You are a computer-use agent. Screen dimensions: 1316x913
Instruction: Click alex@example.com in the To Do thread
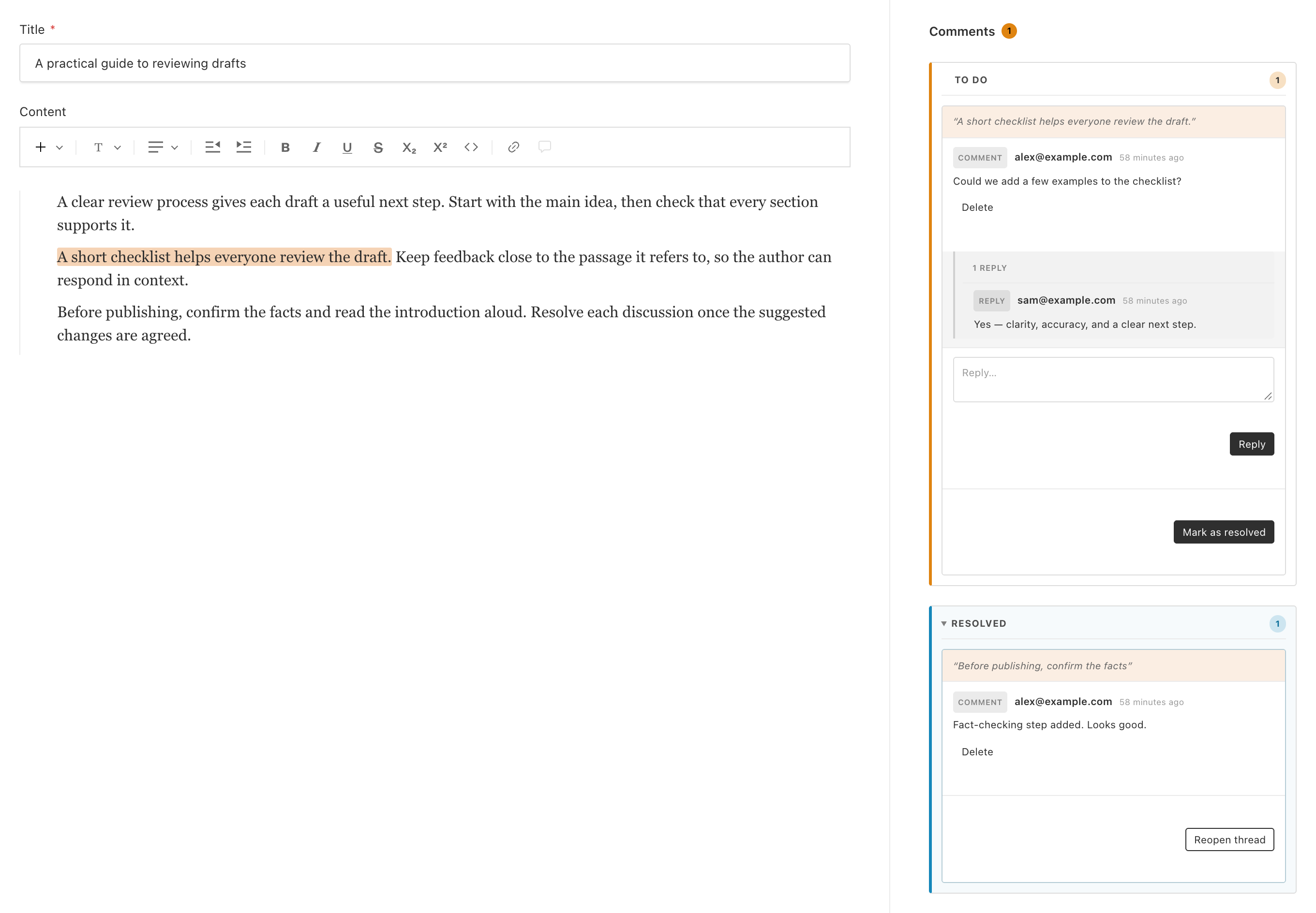1062,157
